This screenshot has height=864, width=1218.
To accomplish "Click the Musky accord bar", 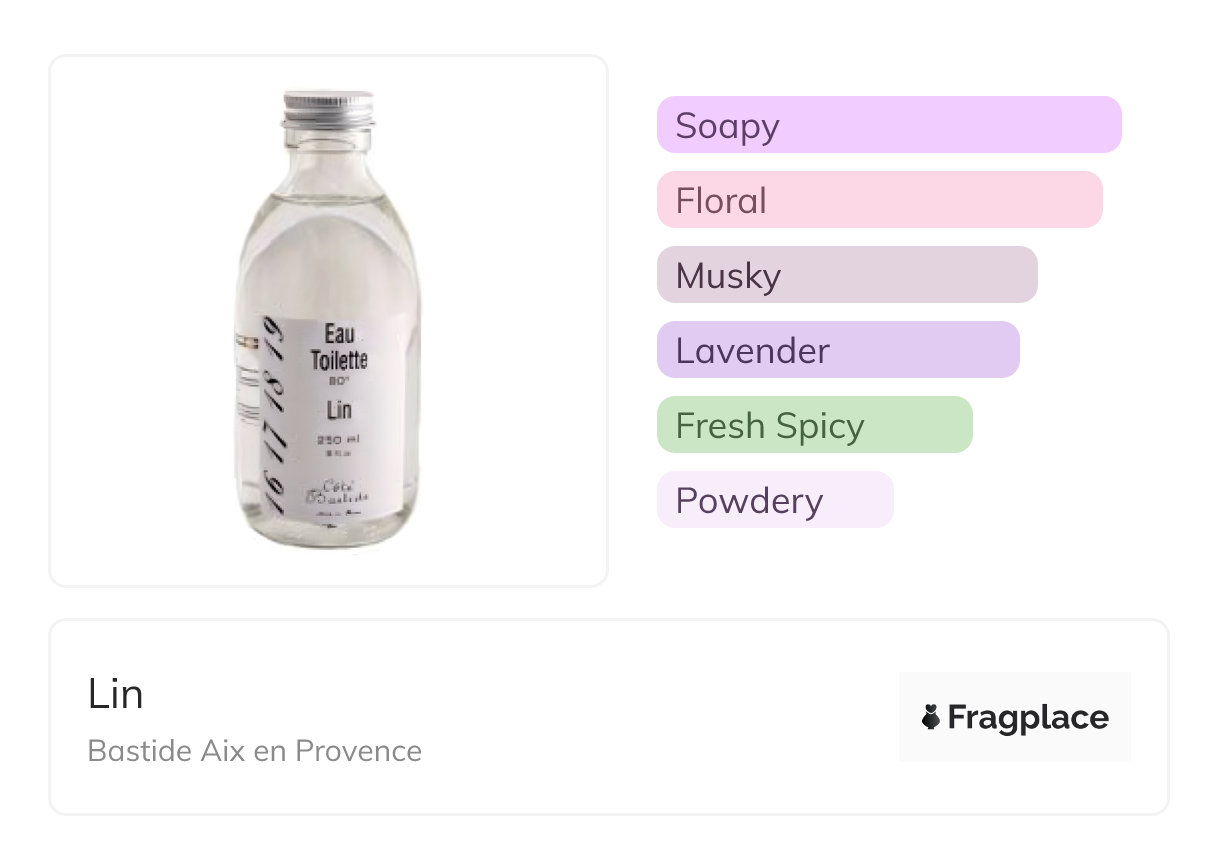I will [x=846, y=275].
